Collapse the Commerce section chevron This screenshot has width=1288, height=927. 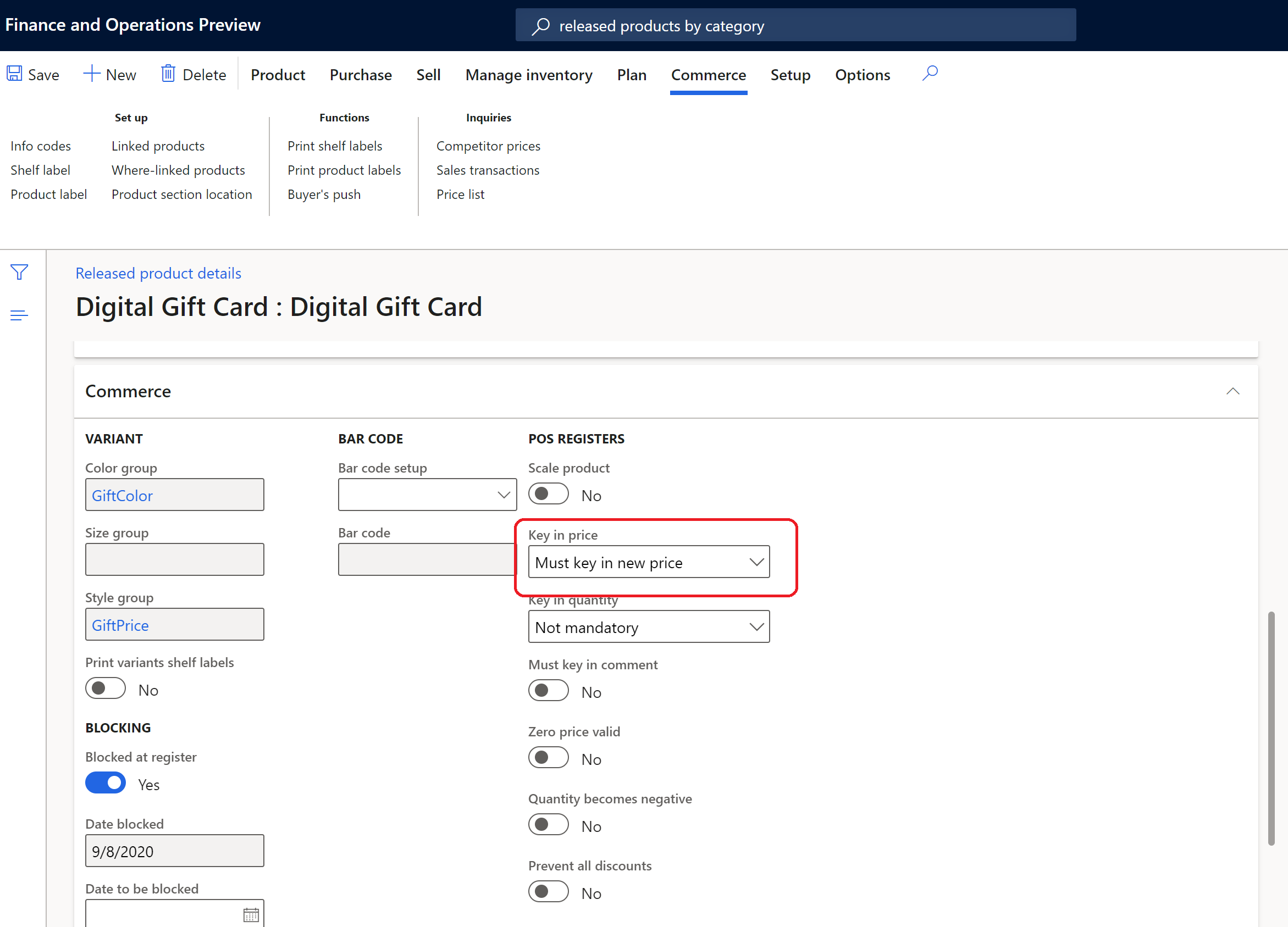tap(1233, 391)
